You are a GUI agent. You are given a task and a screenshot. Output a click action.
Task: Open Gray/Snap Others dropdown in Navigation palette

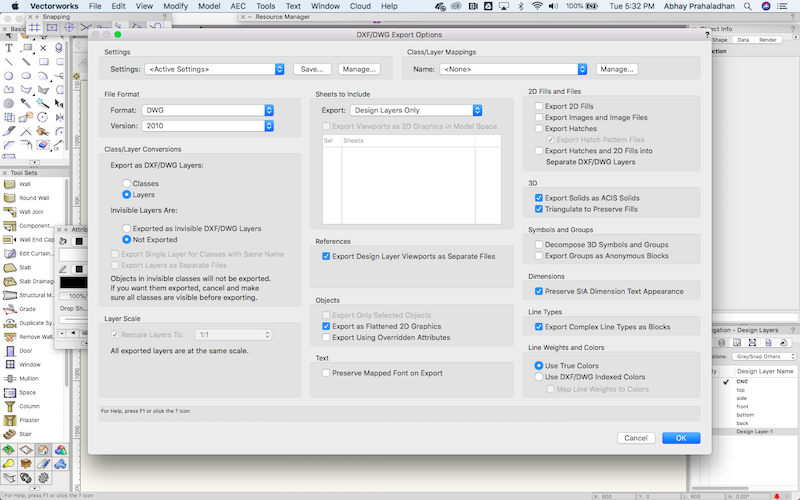coord(764,357)
